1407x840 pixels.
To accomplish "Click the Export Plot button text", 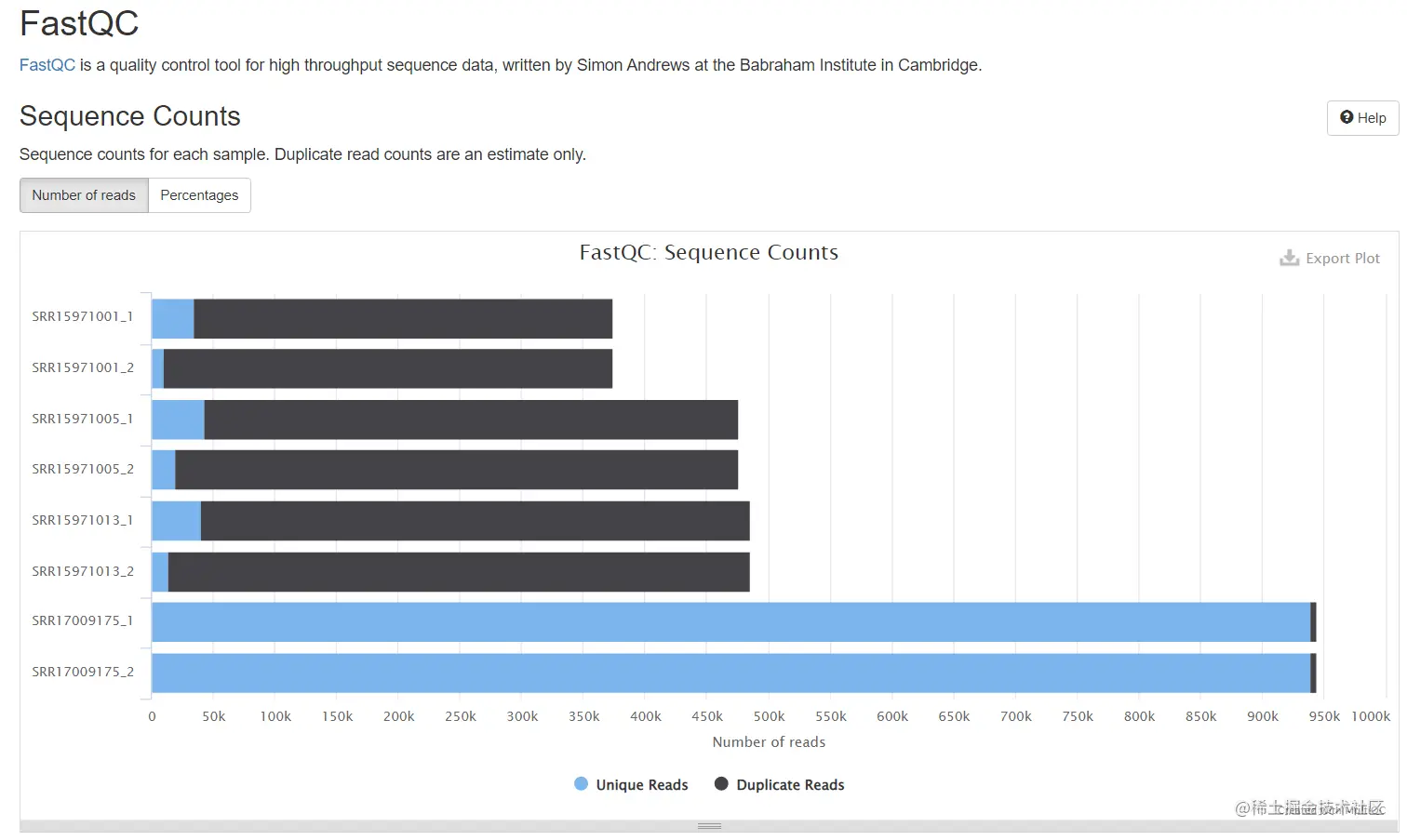I will pos(1343,259).
